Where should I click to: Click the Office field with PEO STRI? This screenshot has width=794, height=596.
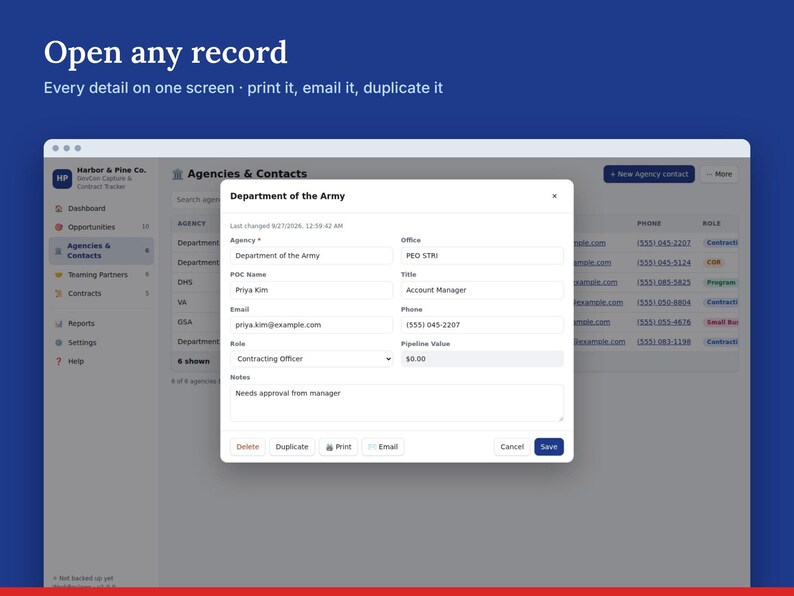point(482,256)
